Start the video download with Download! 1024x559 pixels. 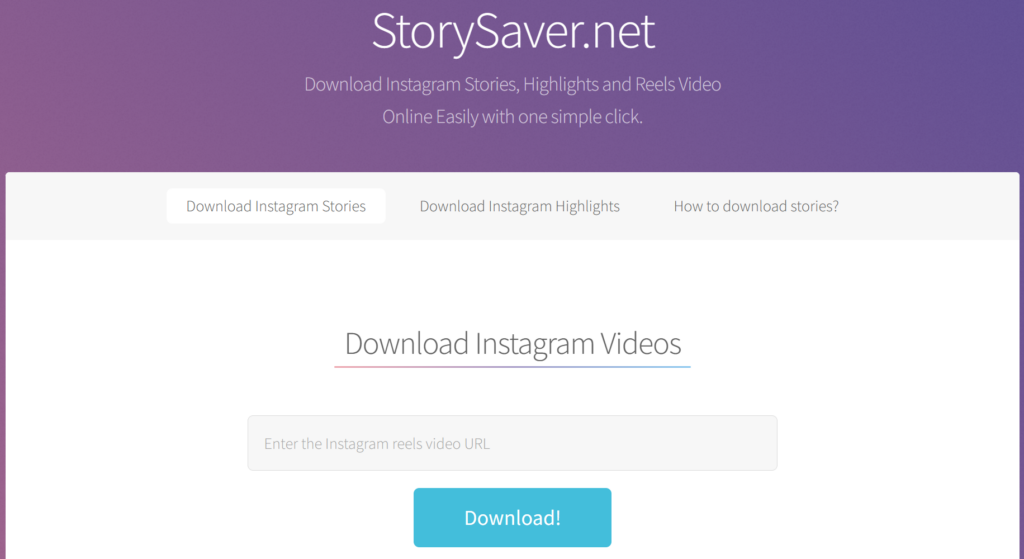(512, 517)
